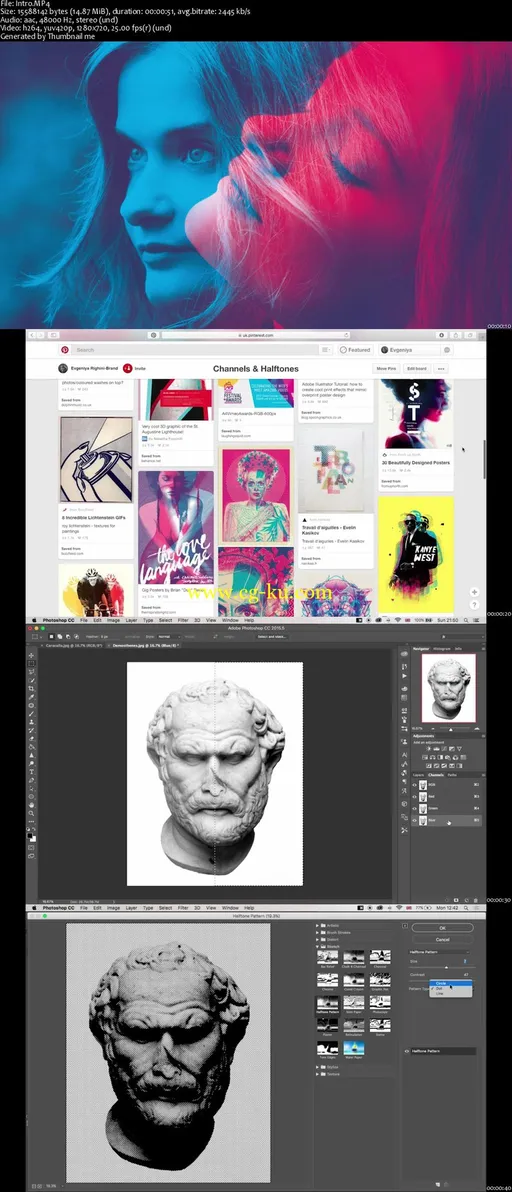512x1192 pixels.
Task: Select the Zoom magnifier tool
Action: click(31, 813)
